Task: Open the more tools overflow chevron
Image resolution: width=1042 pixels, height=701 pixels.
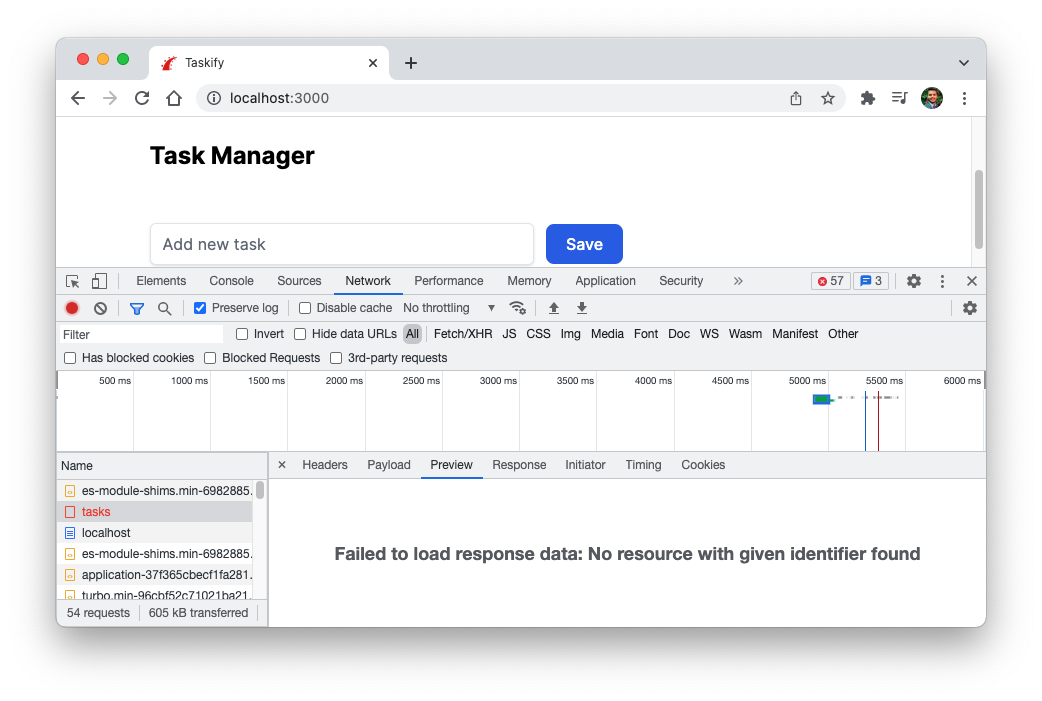Action: point(738,281)
